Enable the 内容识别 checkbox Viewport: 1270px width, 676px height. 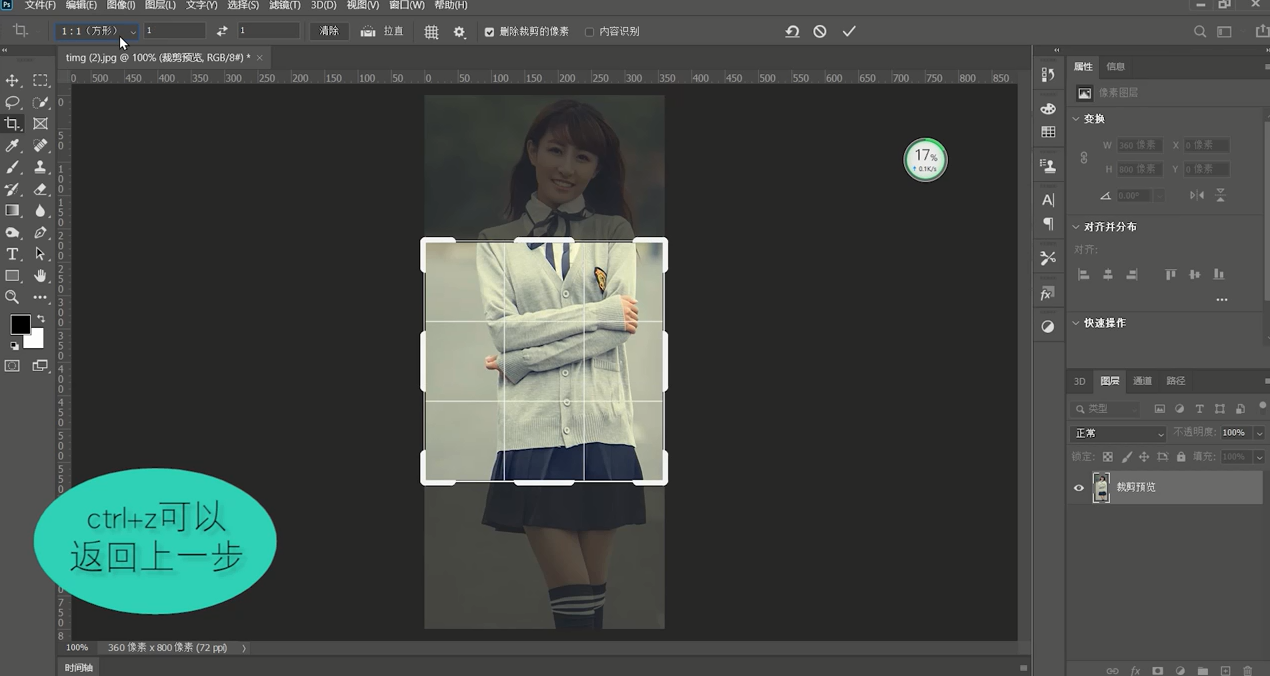point(589,32)
